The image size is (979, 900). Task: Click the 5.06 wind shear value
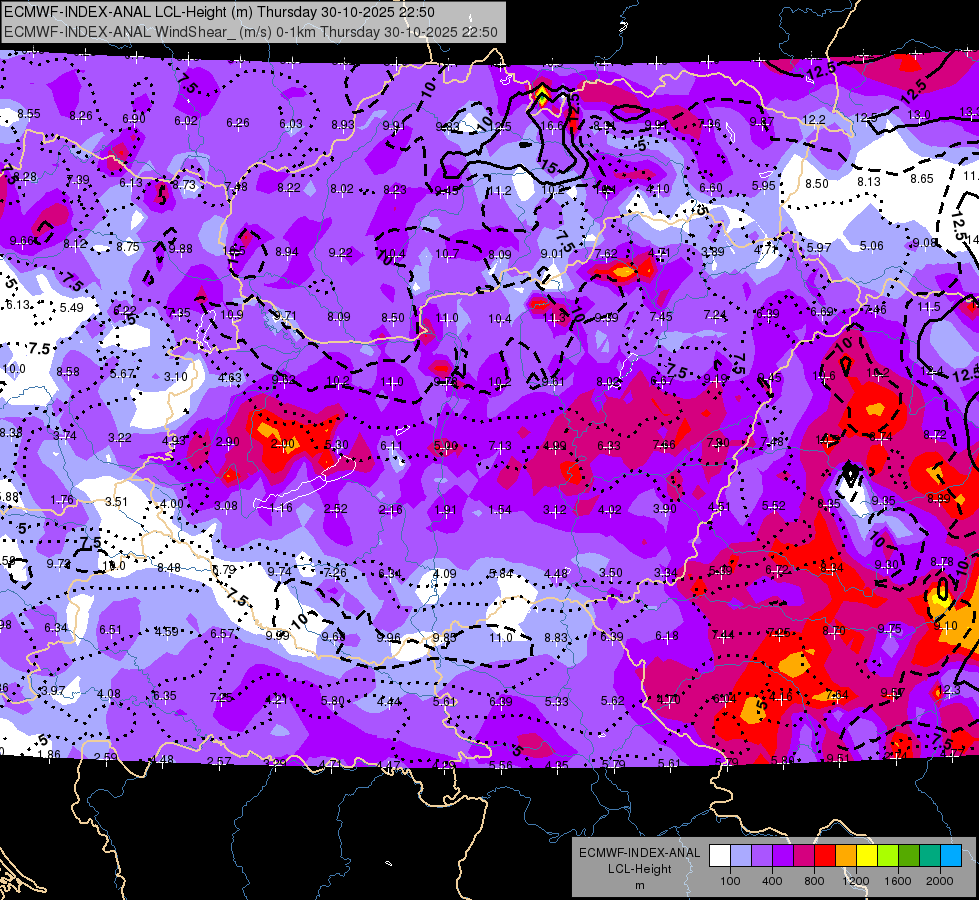[x=872, y=245]
